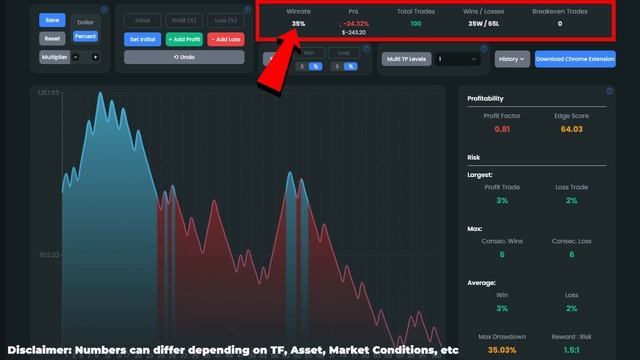Select percent unit under the small Loss field
Screen dimensions: 640x360
click(x=351, y=67)
